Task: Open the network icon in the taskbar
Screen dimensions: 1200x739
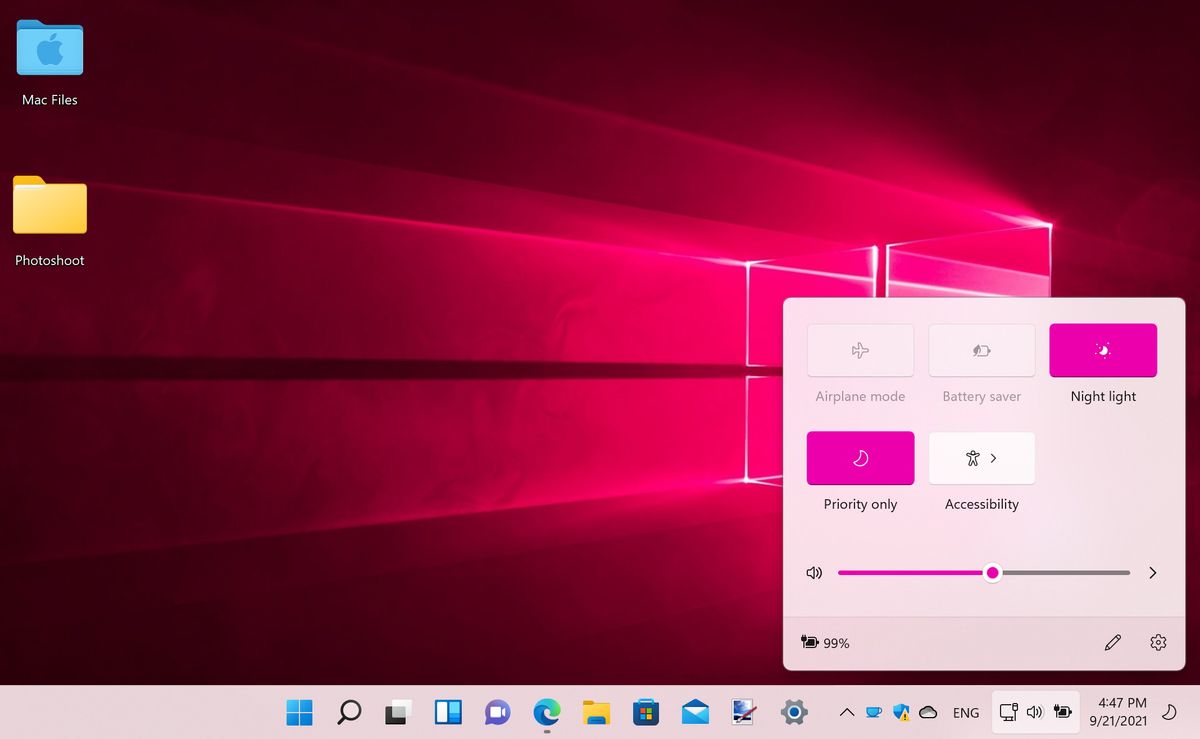Action: click(x=1008, y=712)
